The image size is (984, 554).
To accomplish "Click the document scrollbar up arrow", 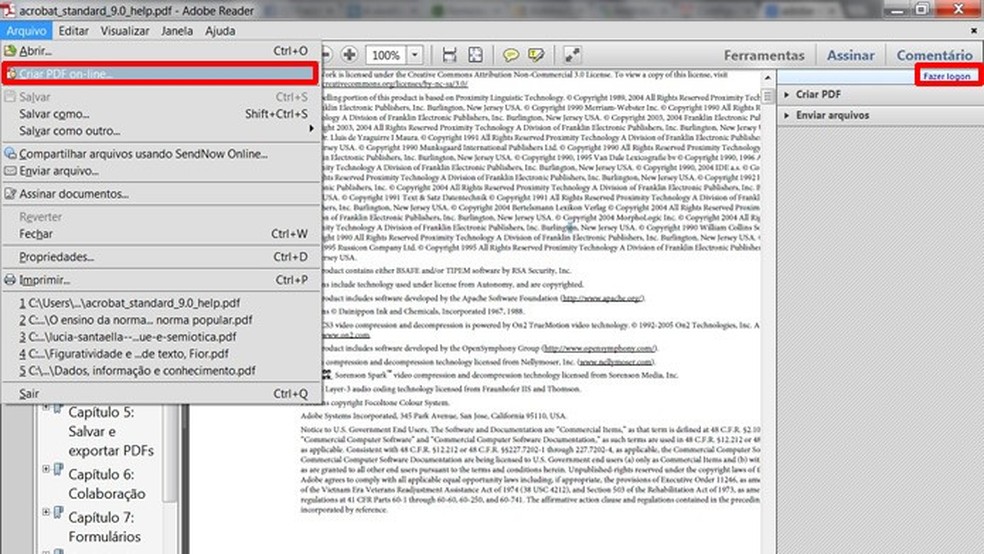I will 768,77.
